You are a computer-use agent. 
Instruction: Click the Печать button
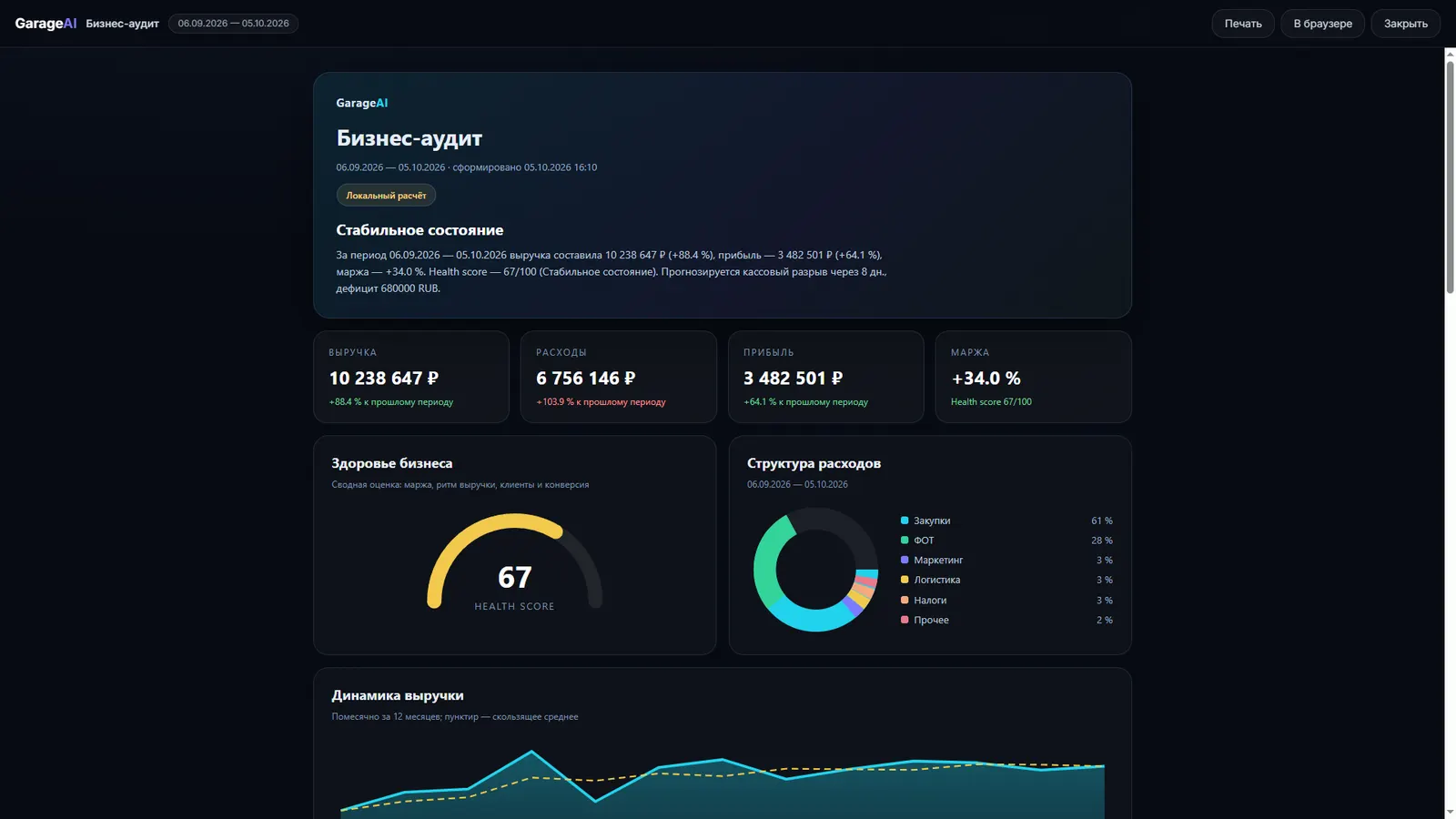pos(1242,24)
